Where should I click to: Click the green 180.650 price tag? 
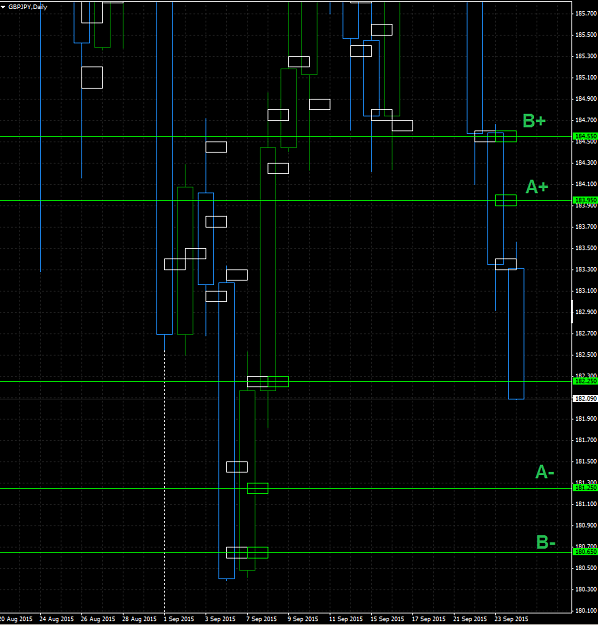pyautogui.click(x=585, y=552)
